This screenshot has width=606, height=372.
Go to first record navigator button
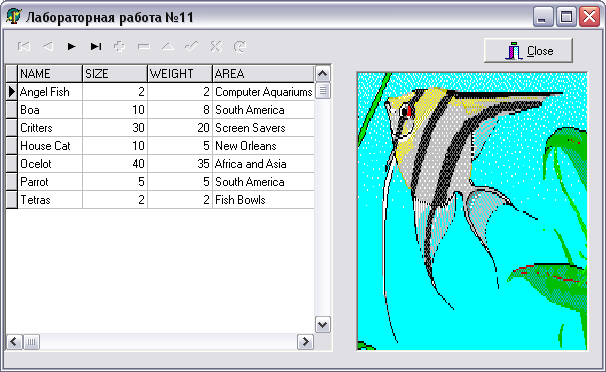pos(24,47)
